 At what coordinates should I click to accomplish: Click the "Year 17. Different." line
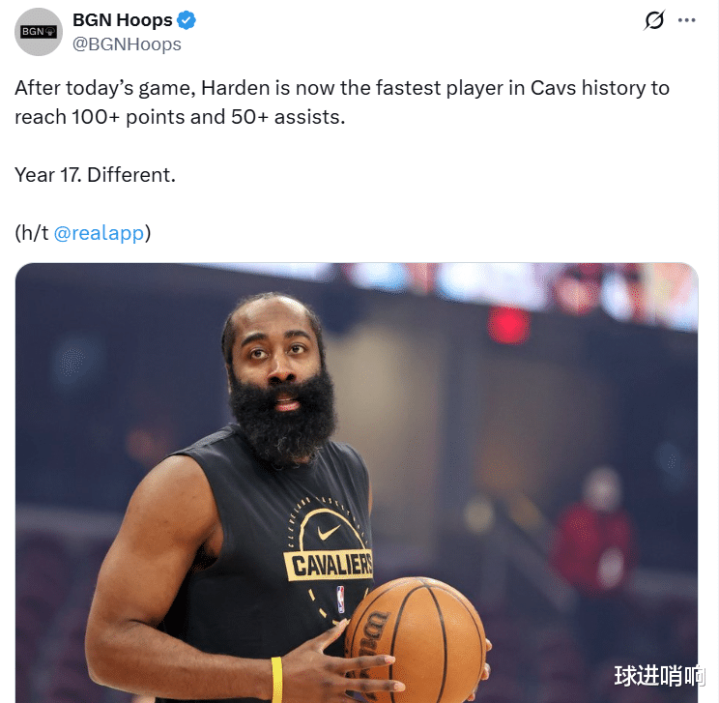coord(95,175)
